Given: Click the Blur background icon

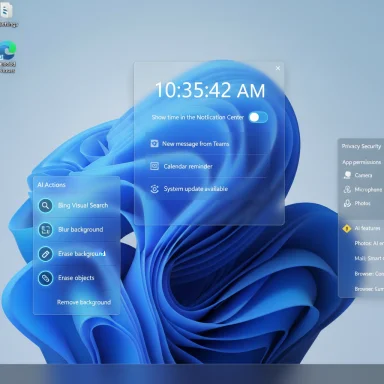Looking at the screenshot, I should click(x=45, y=230).
